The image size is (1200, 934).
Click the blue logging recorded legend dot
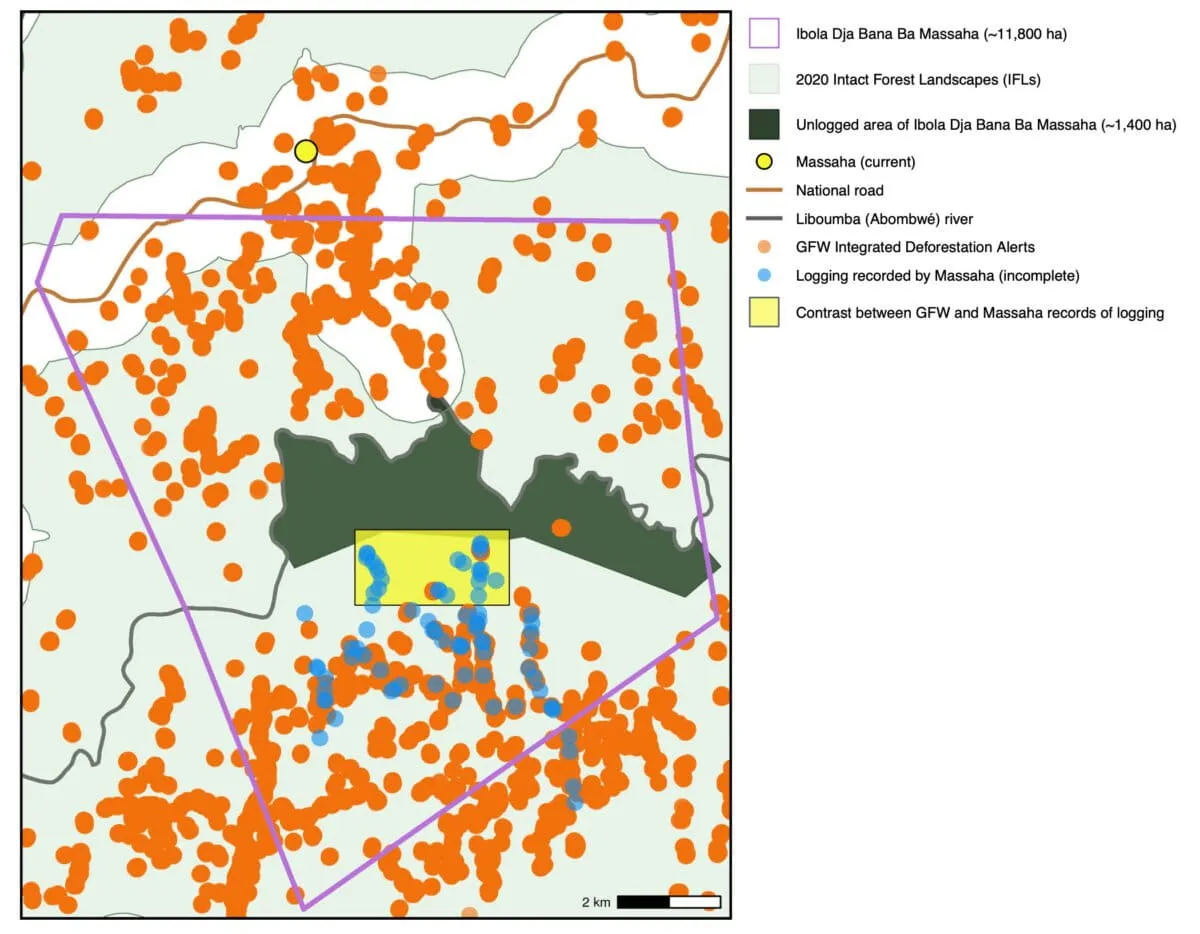(x=764, y=275)
